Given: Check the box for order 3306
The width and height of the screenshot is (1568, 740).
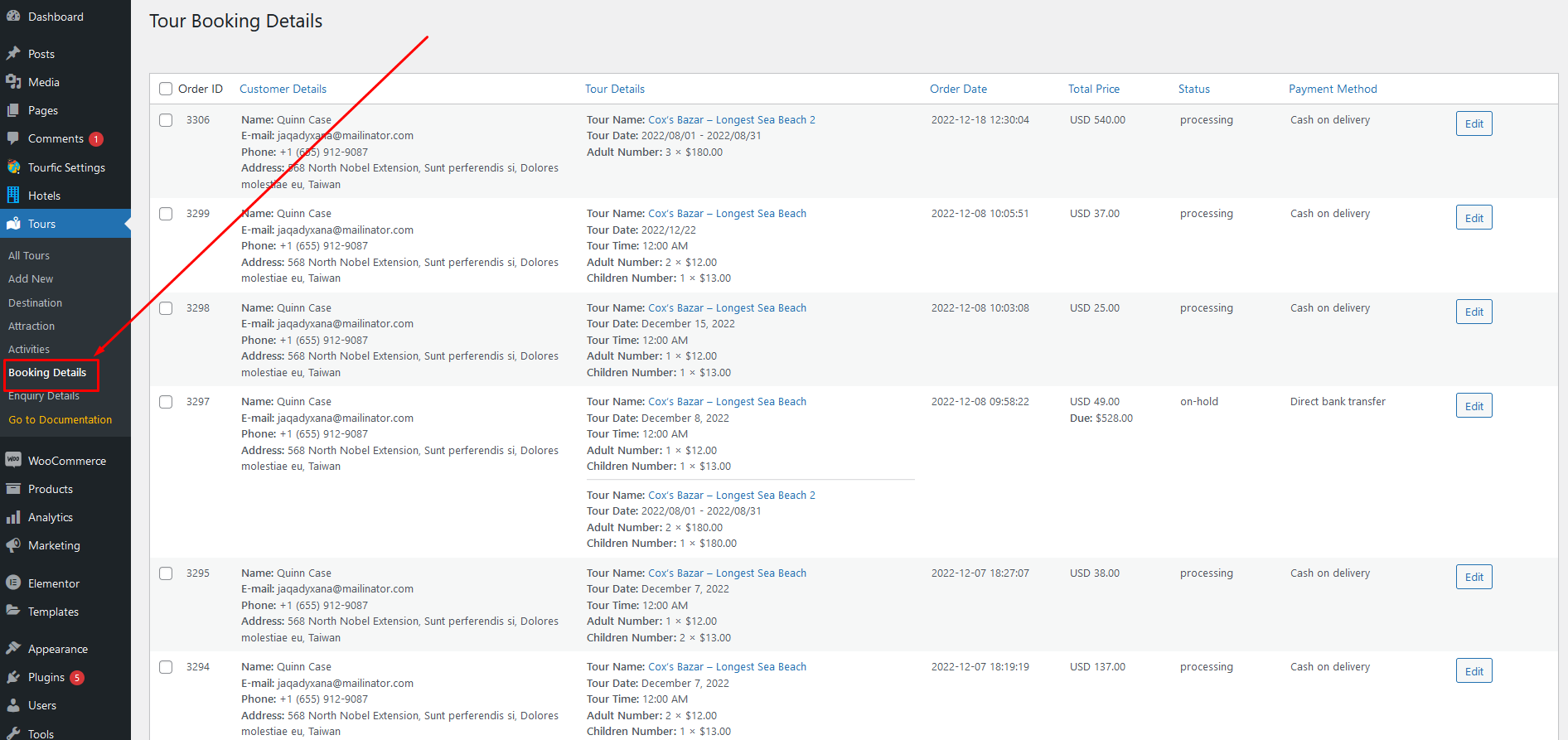Looking at the screenshot, I should point(166,120).
